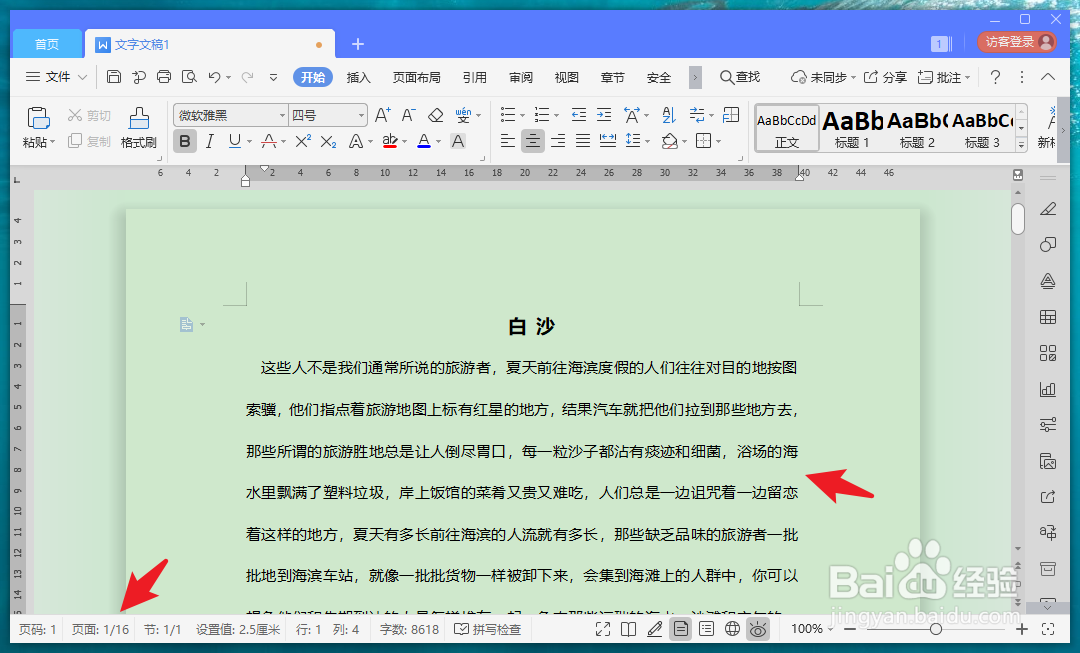Viewport: 1080px width, 653px height.
Task: Toggle spell check in status bar
Action: (x=488, y=630)
